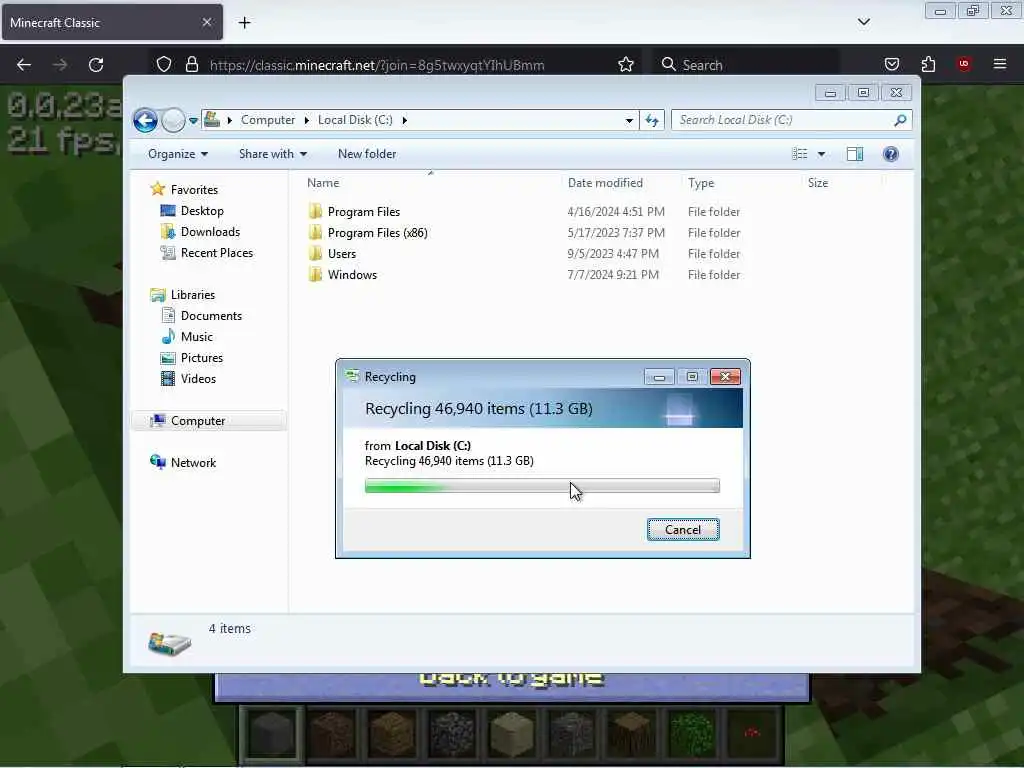Click the Firefox back arrow

pyautogui.click(x=24, y=65)
